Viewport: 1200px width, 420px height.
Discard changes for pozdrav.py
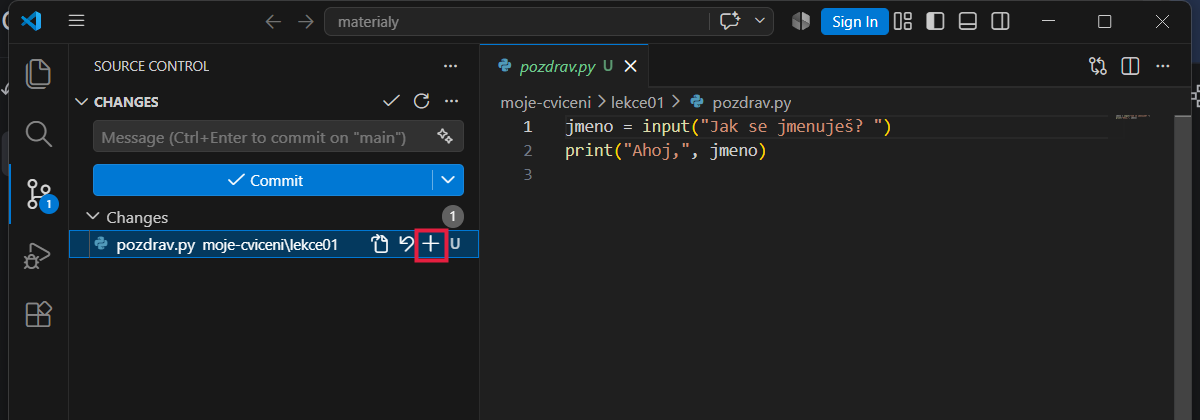tap(406, 244)
